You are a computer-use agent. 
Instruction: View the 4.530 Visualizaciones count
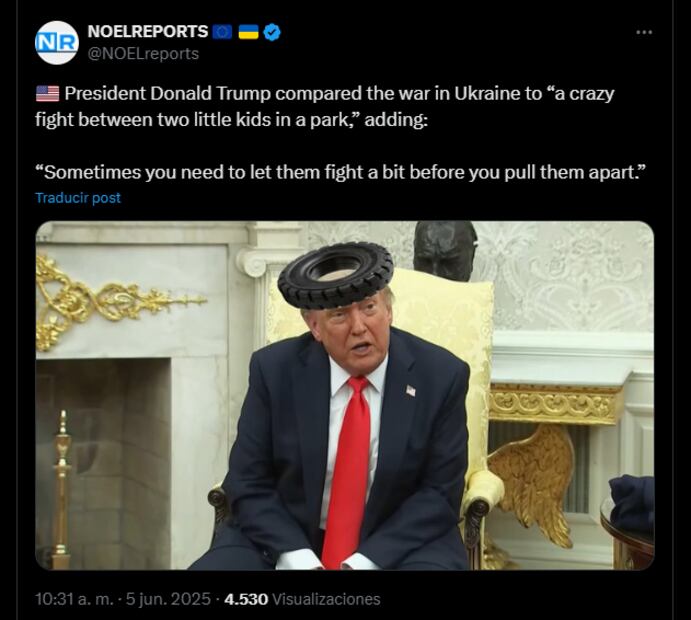302,599
